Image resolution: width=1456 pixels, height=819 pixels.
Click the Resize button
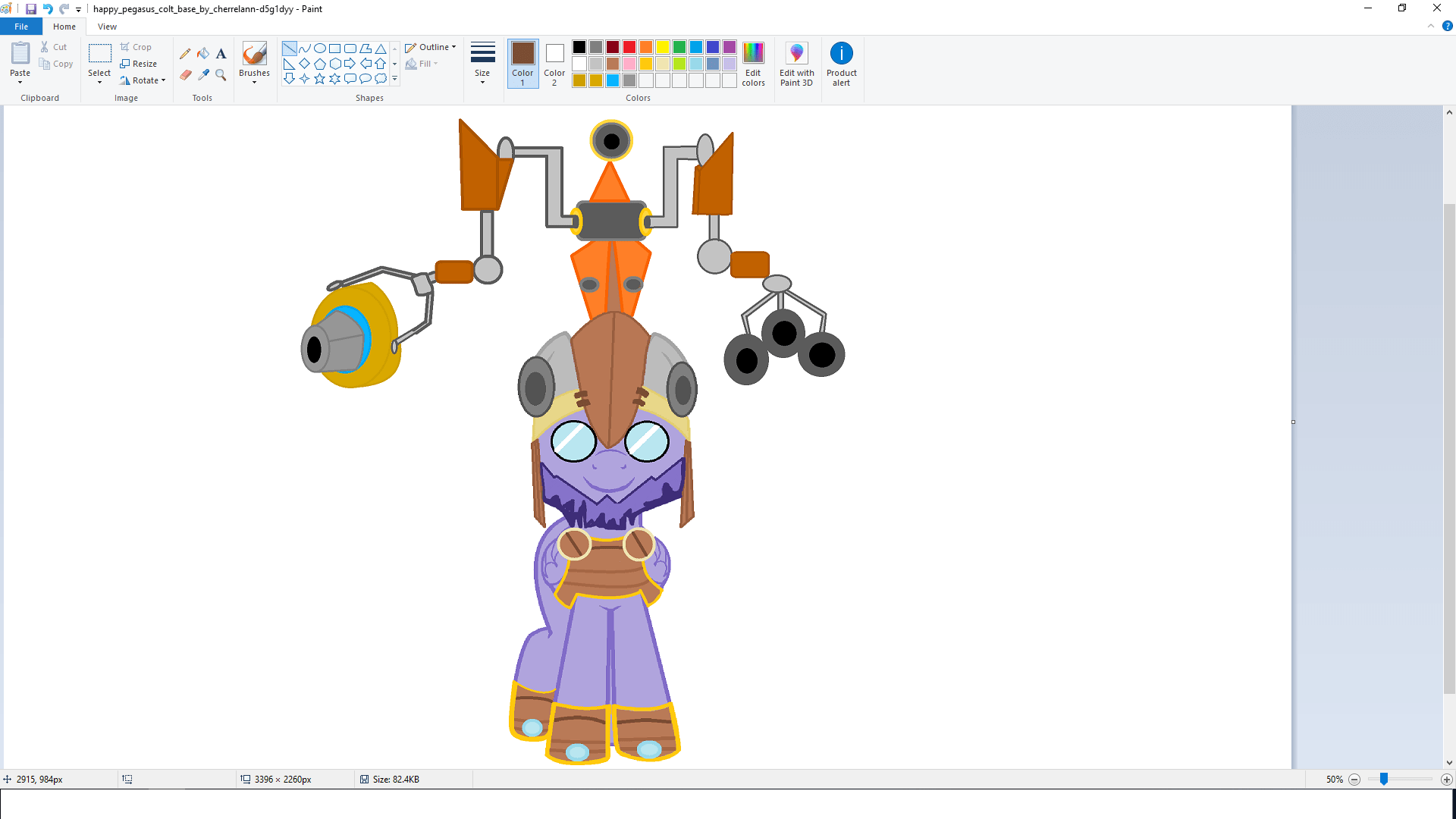click(138, 64)
